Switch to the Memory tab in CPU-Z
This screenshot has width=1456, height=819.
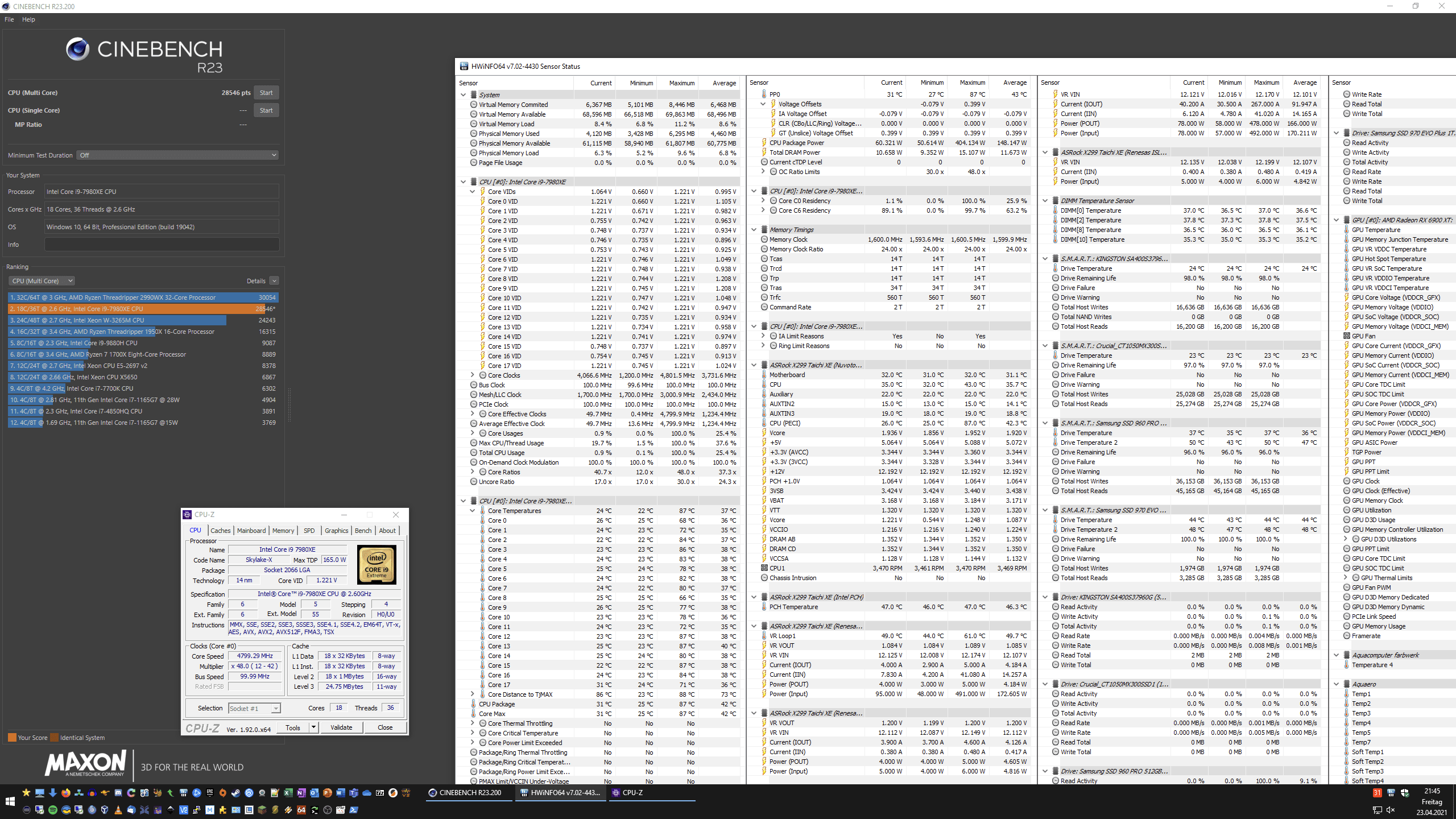tap(283, 531)
